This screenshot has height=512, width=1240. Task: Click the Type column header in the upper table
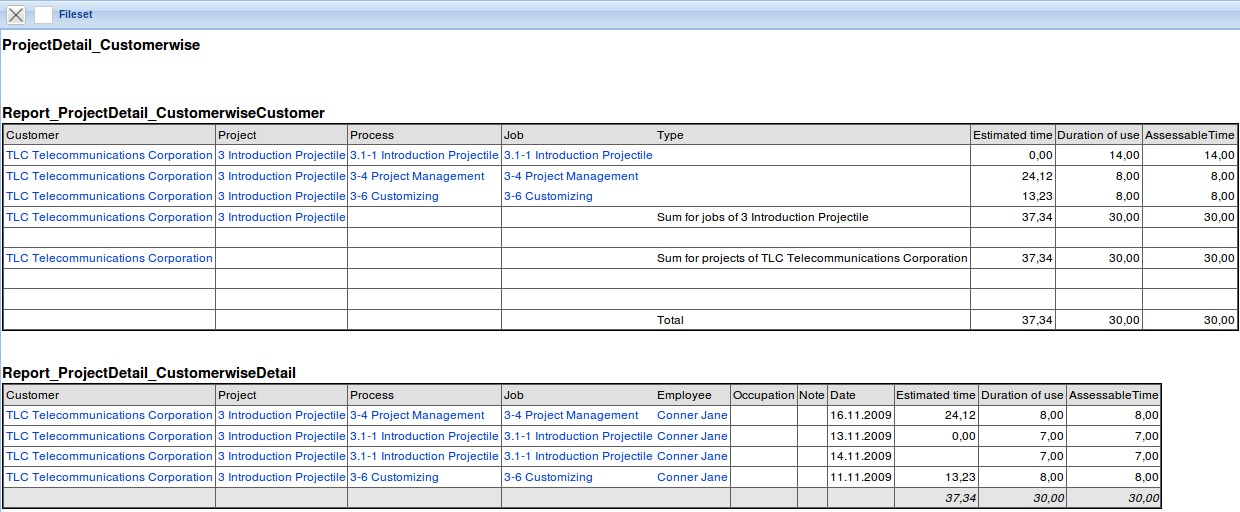670,135
